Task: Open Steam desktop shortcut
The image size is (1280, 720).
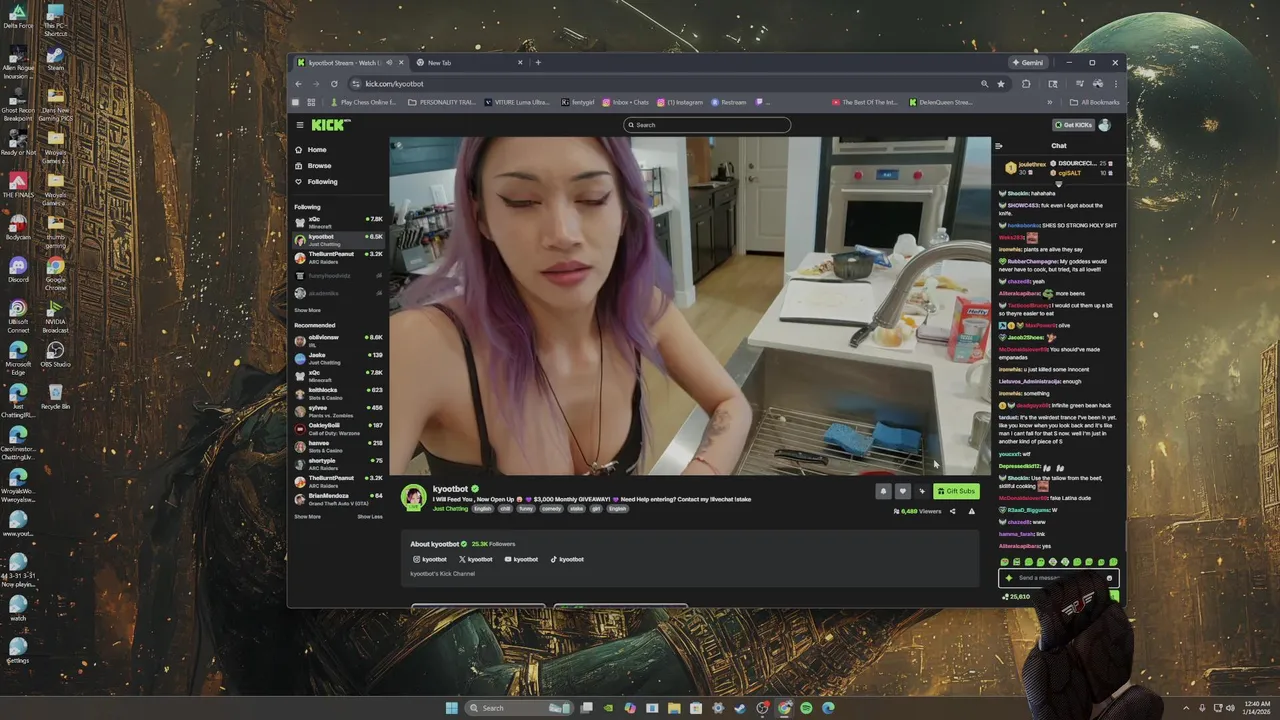Action: (55, 58)
